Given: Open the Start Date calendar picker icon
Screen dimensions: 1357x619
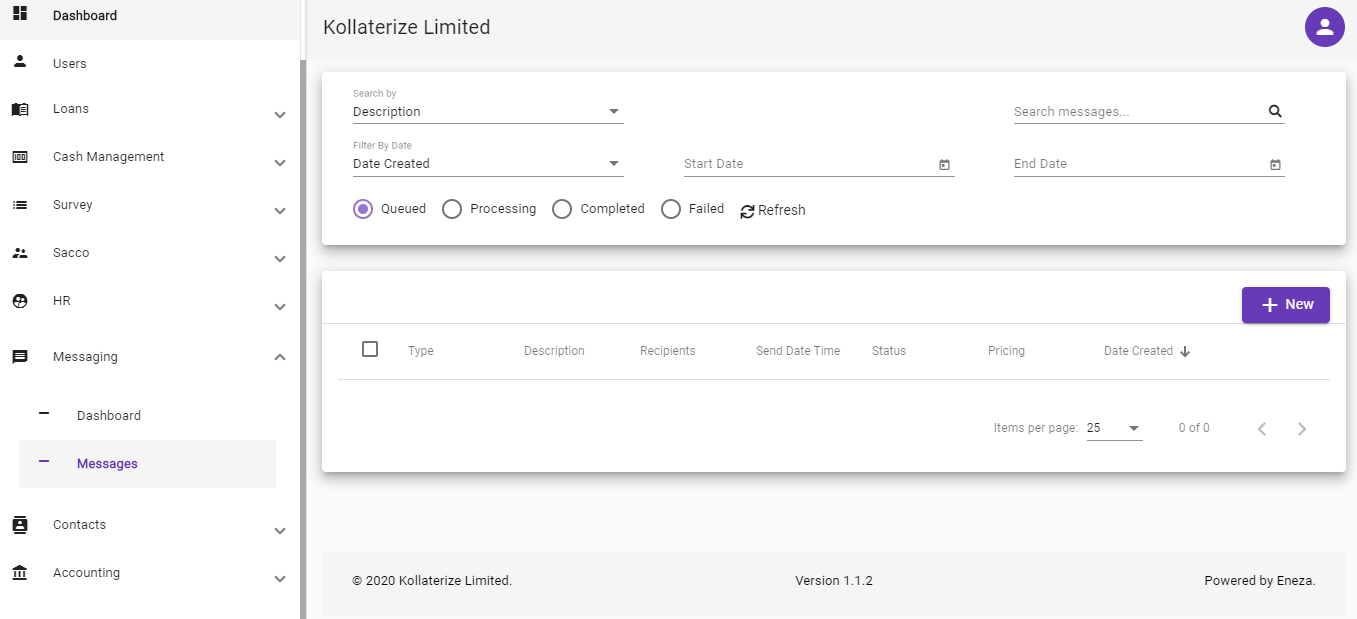Looking at the screenshot, I should pyautogui.click(x=944, y=165).
